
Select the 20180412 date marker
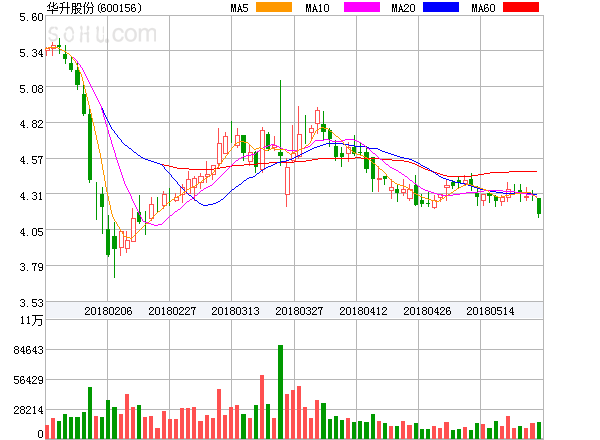364,311
